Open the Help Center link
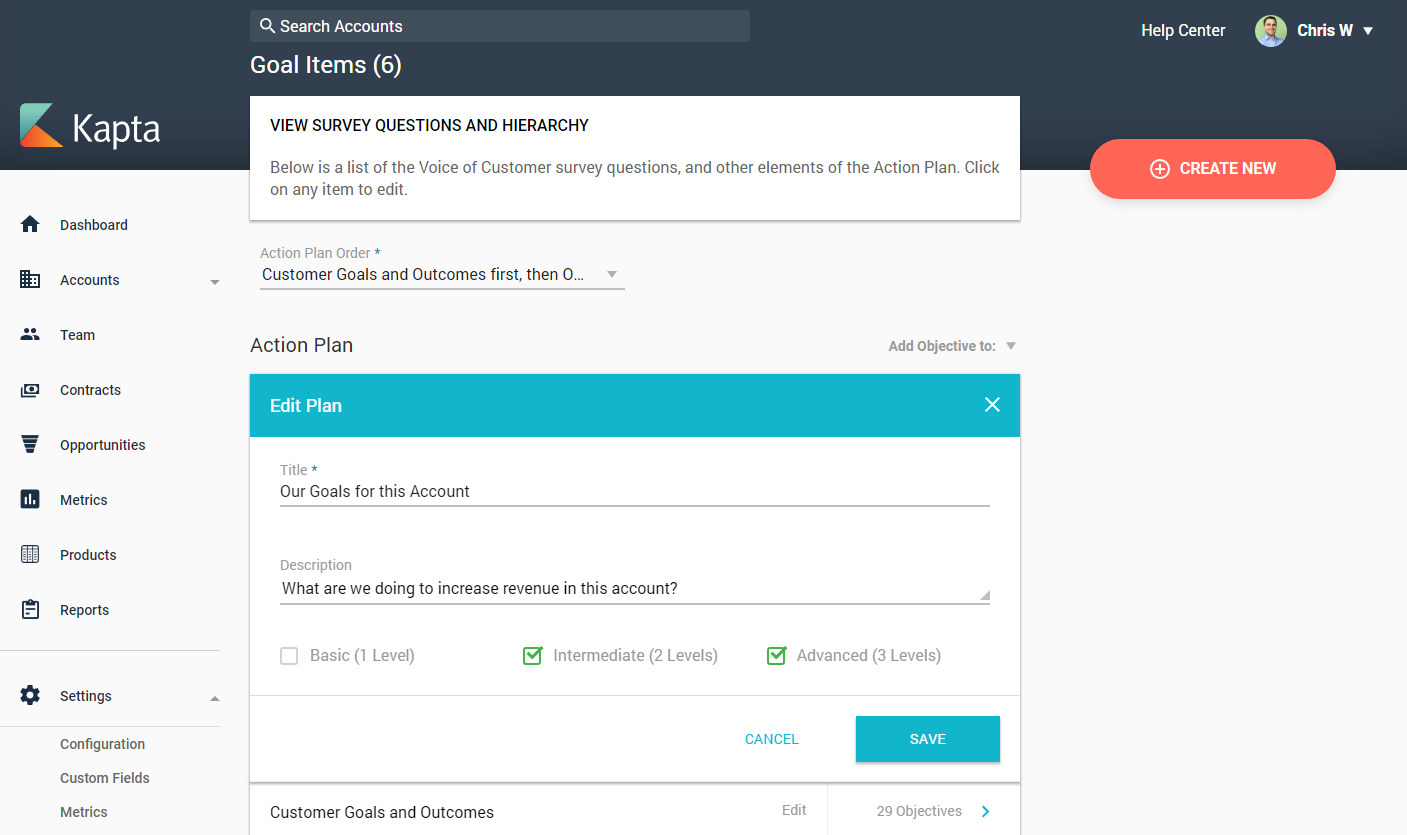The height and width of the screenshot is (835, 1407). point(1183,31)
